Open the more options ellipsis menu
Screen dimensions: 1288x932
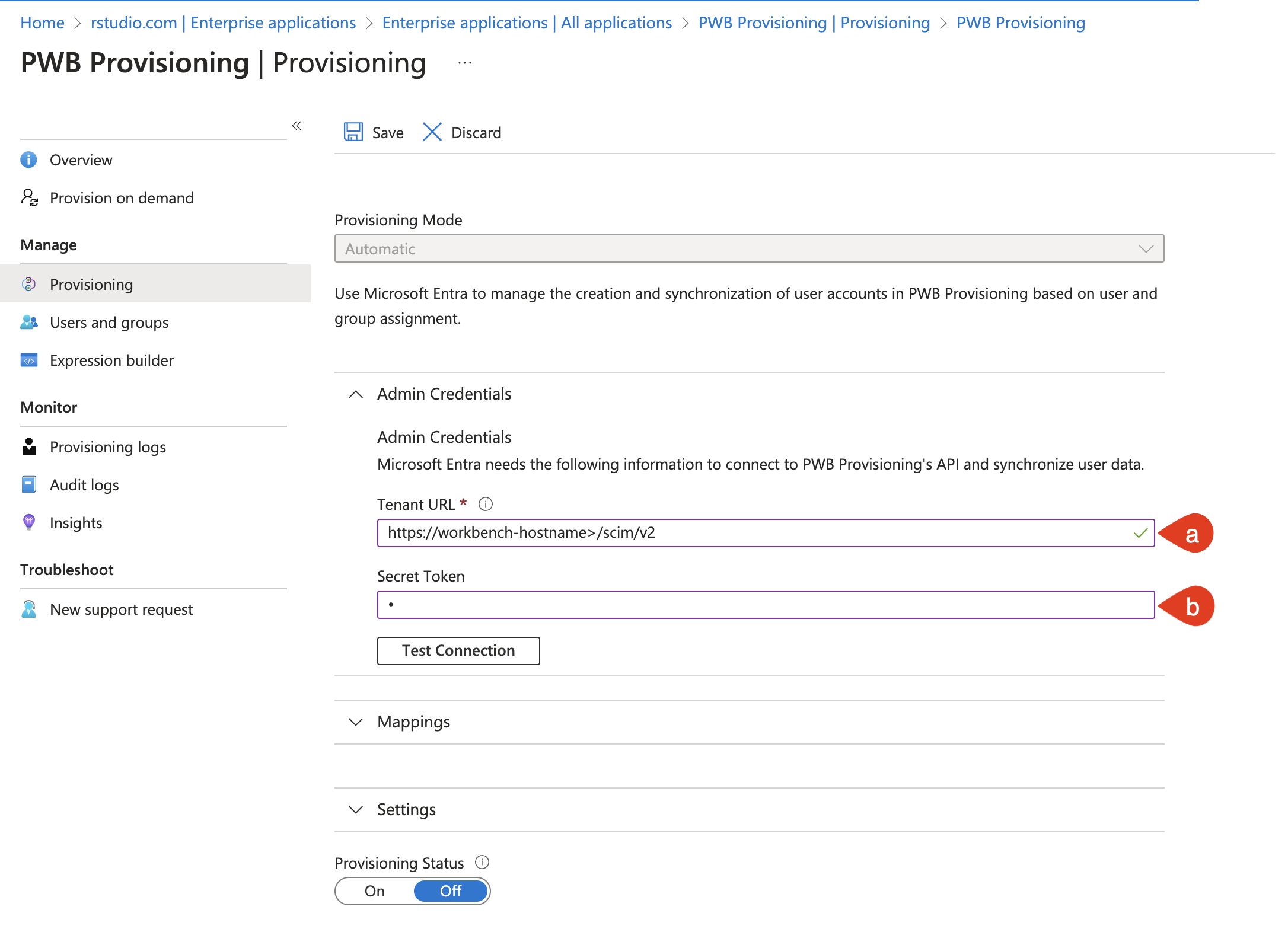click(465, 63)
